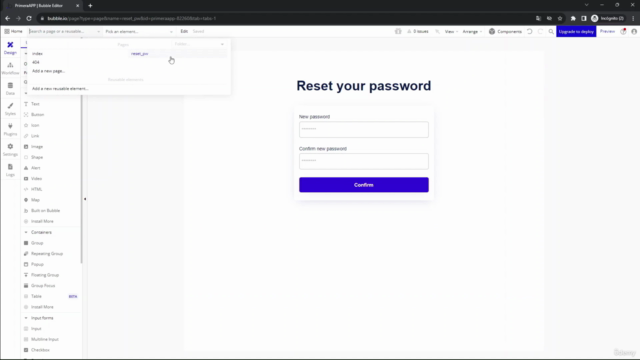This screenshot has width=640, height=360.
Task: Select the Reset your password heading
Action: tap(364, 86)
